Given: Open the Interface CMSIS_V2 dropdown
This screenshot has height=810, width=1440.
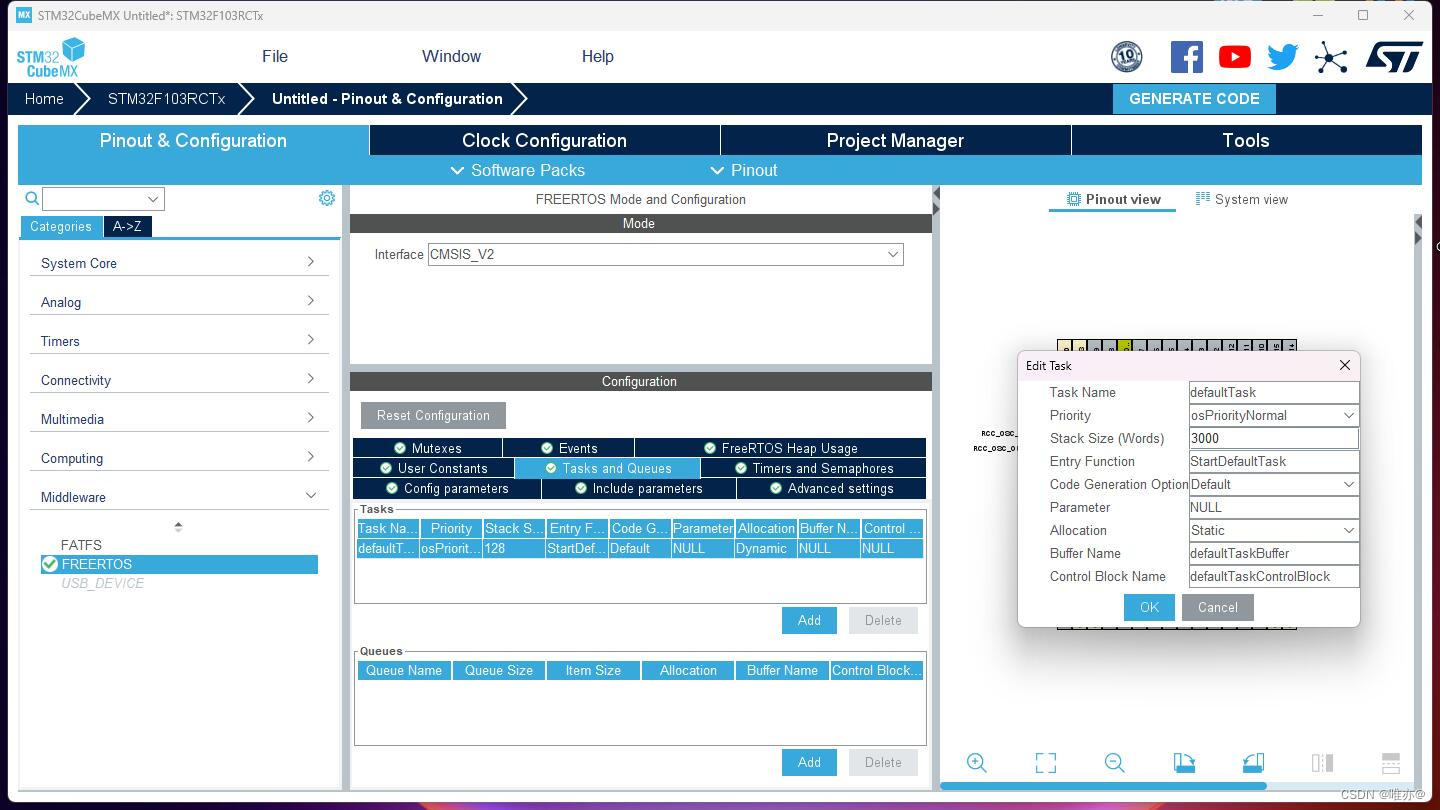Looking at the screenshot, I should coord(665,254).
